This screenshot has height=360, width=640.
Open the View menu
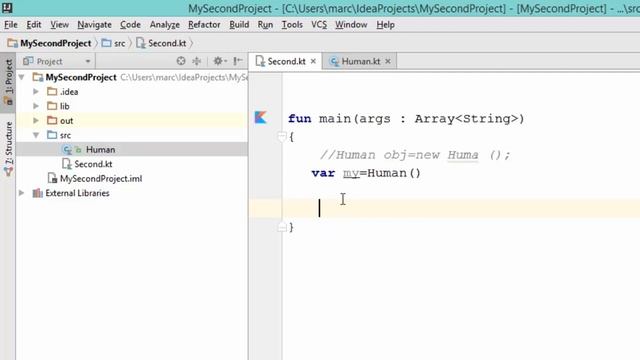pyautogui.click(x=59, y=25)
